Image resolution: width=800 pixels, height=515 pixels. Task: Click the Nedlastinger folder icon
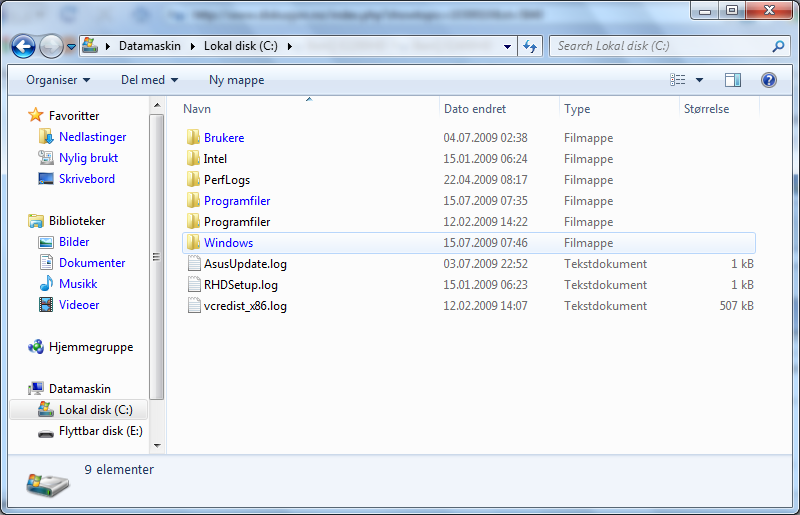(46, 136)
